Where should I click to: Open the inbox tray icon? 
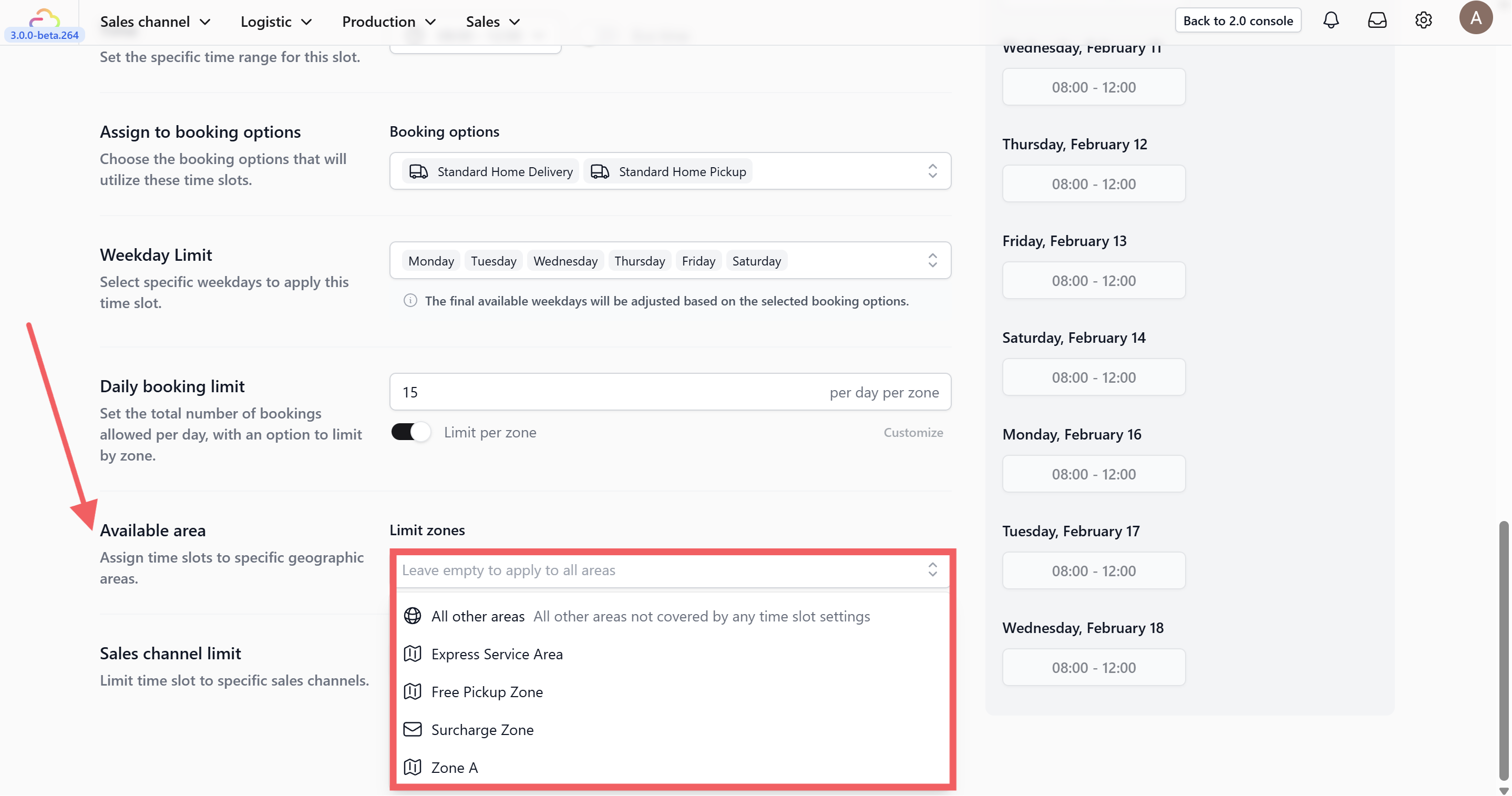1377,21
